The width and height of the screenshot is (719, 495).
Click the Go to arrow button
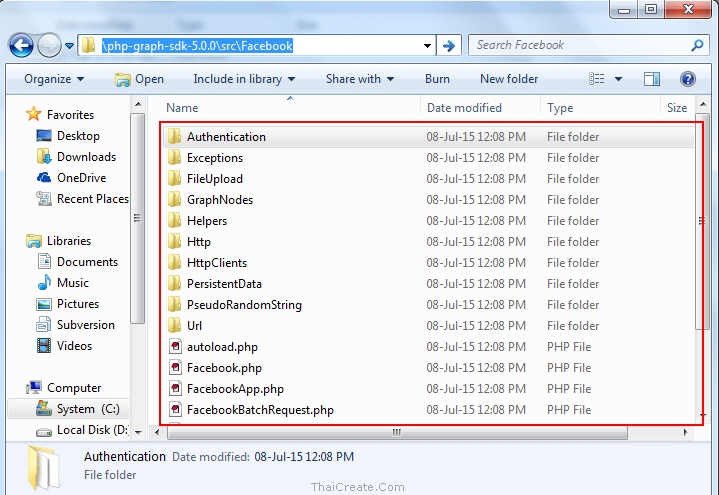449,45
